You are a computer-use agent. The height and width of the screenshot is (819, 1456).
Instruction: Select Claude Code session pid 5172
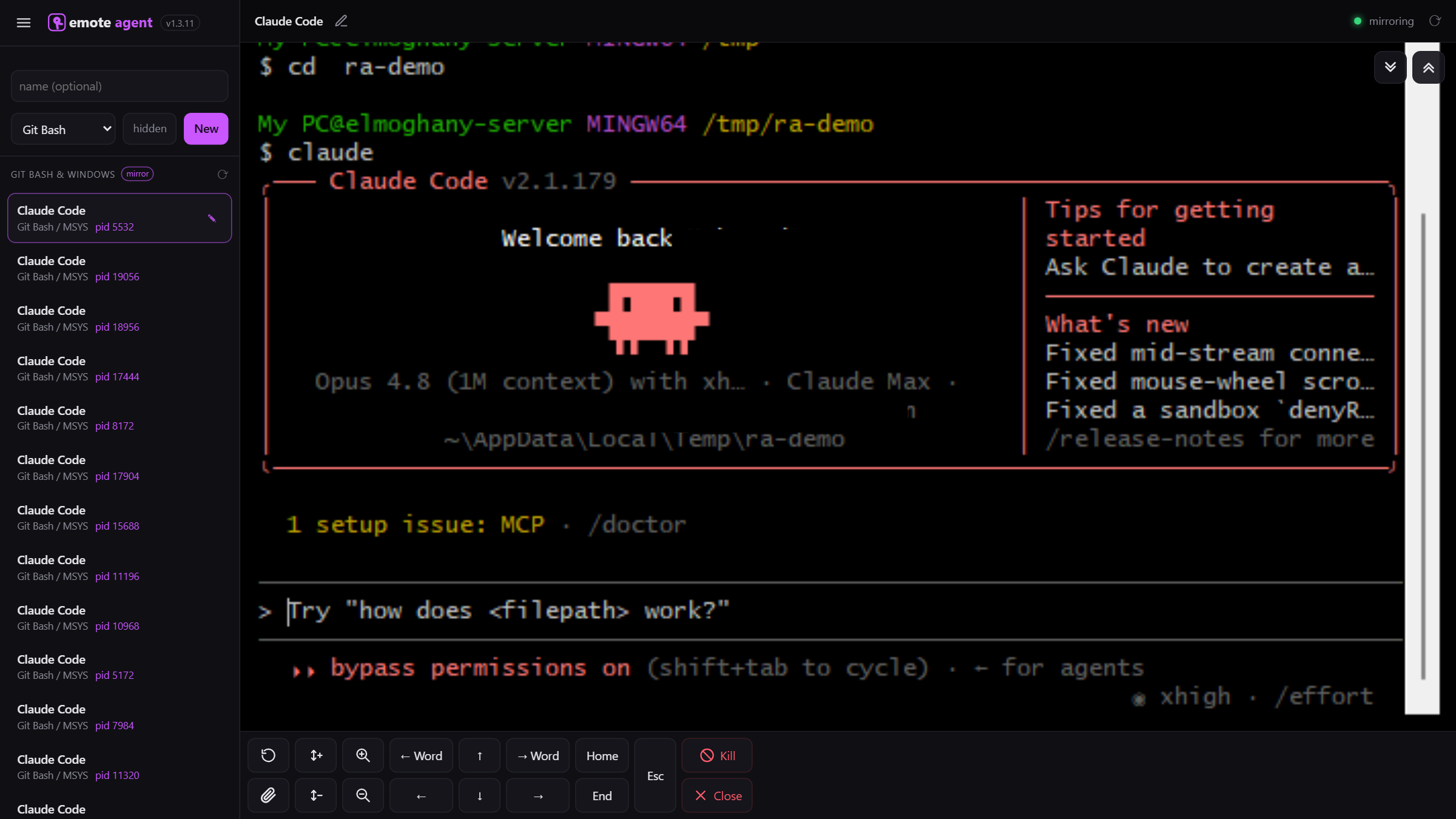[x=120, y=667]
